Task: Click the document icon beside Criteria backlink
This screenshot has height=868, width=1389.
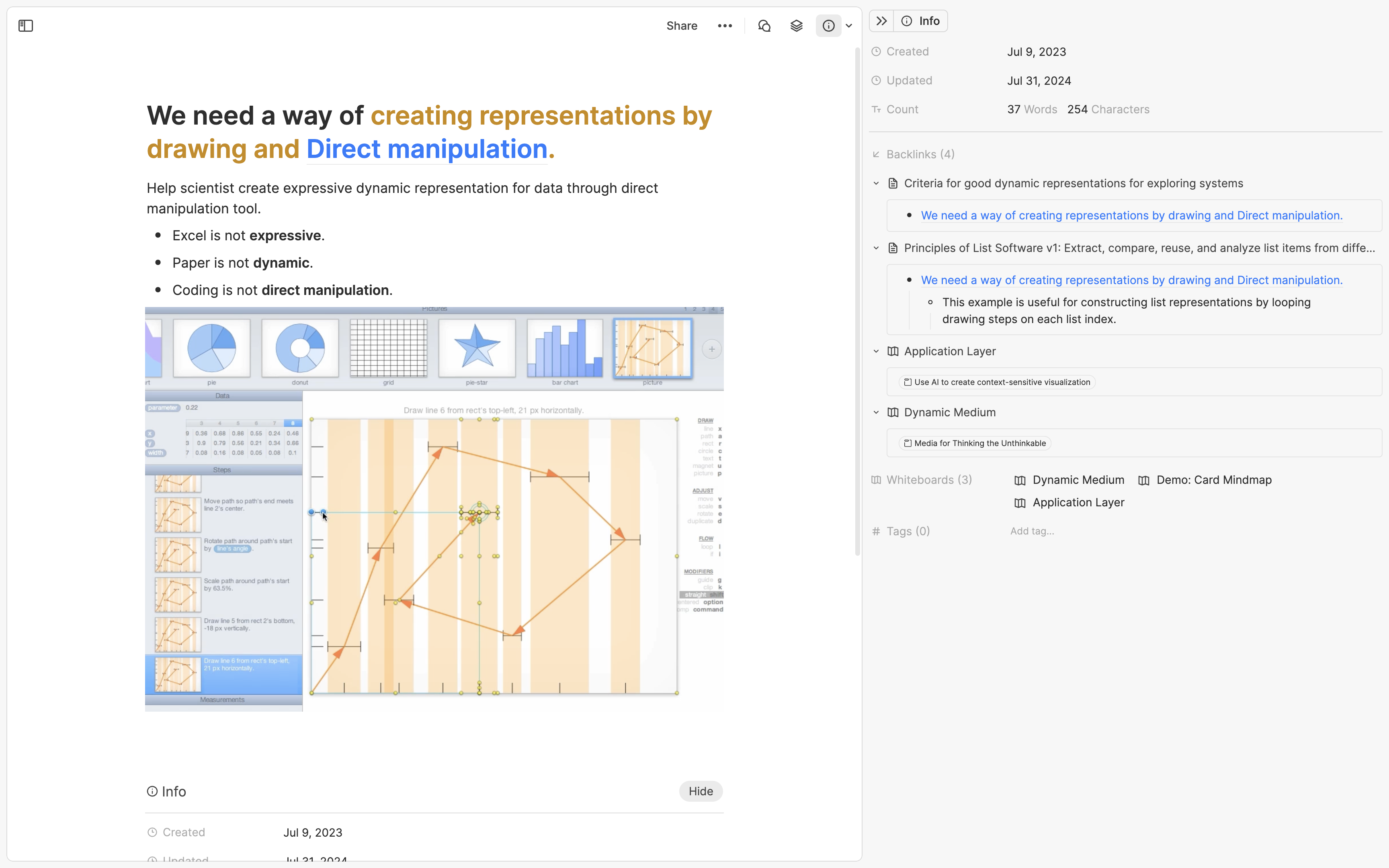Action: [x=893, y=184]
